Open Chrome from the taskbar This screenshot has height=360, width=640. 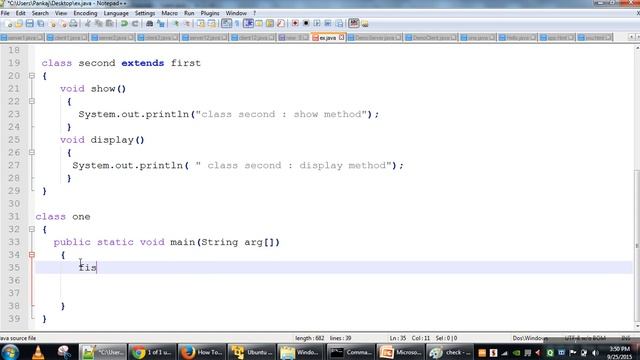coord(152,352)
